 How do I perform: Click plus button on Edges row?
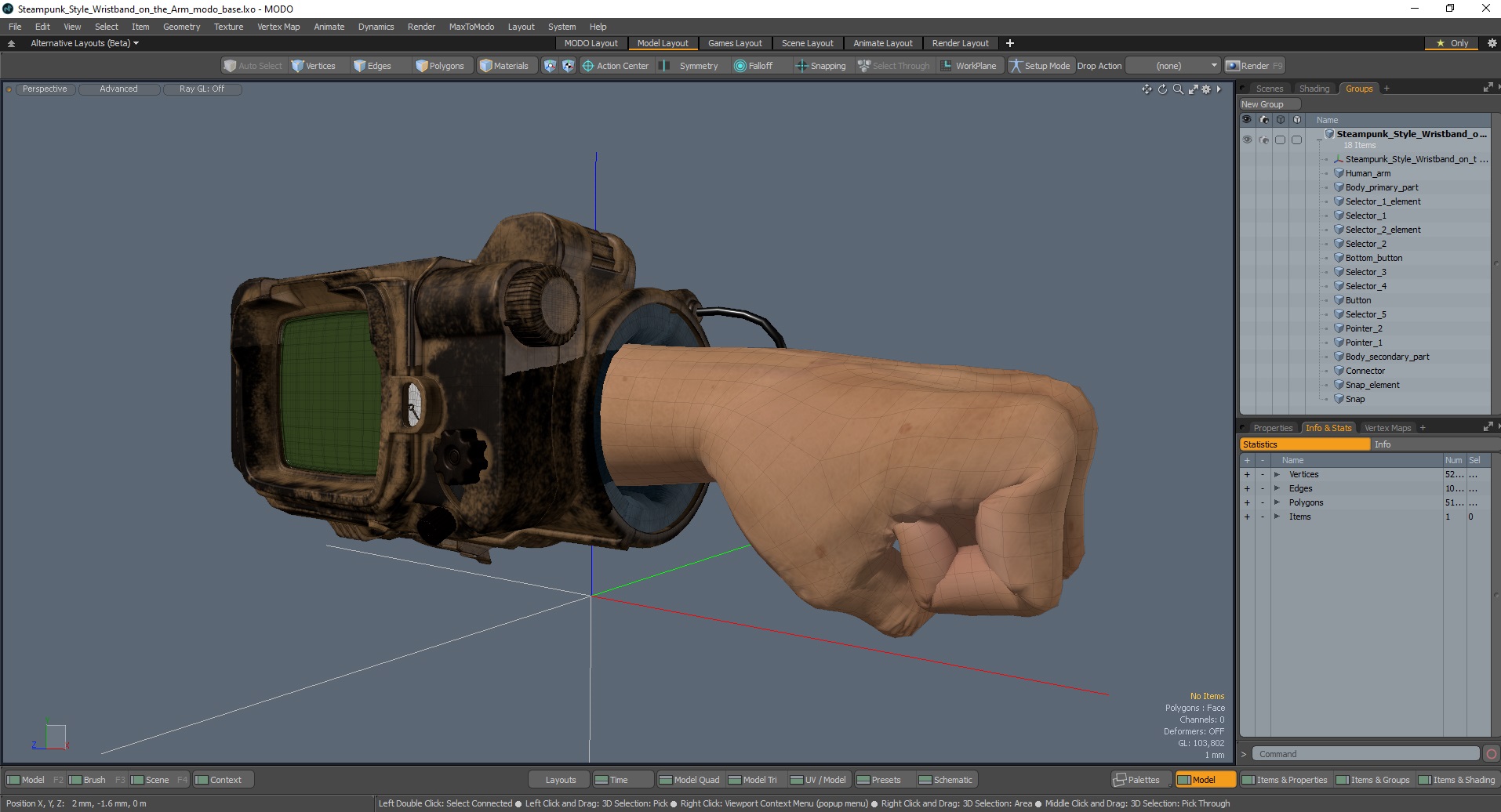(1247, 488)
